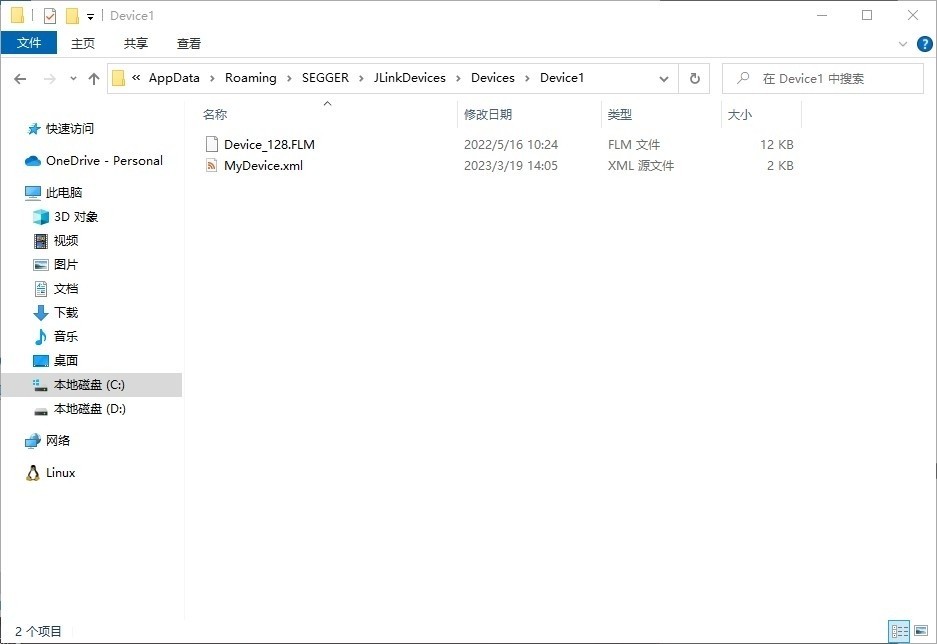The image size is (937, 644).
Task: Click the properties icon in title bar
Action: coord(50,16)
